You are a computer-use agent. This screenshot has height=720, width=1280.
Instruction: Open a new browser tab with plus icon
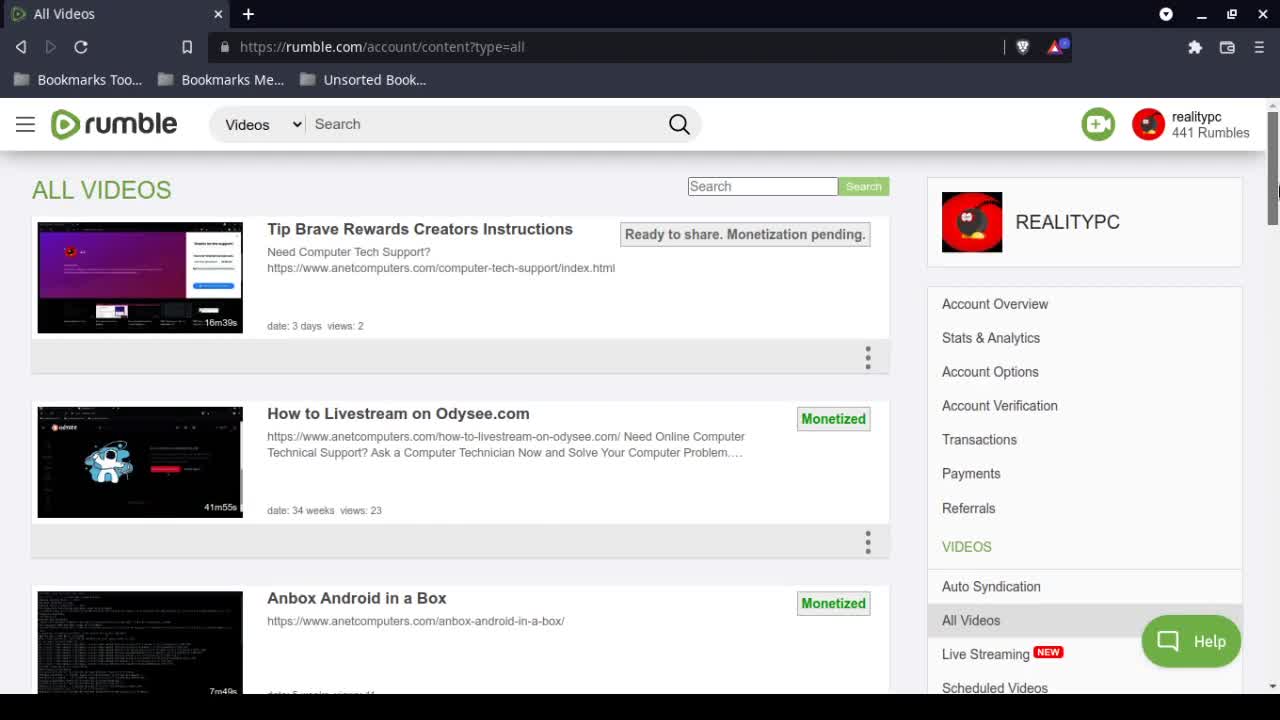click(x=248, y=14)
